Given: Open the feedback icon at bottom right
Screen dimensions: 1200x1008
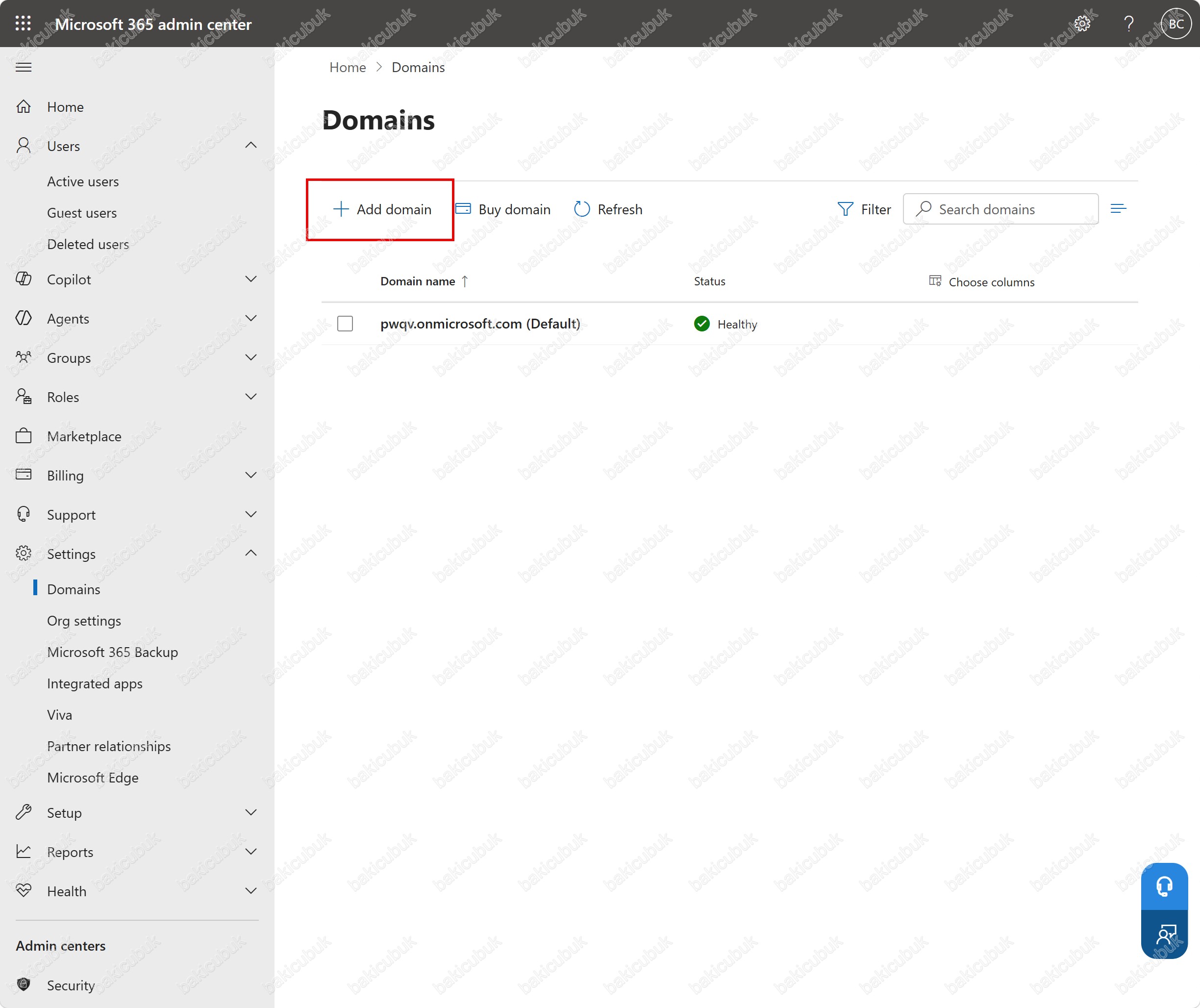Looking at the screenshot, I should [1164, 935].
